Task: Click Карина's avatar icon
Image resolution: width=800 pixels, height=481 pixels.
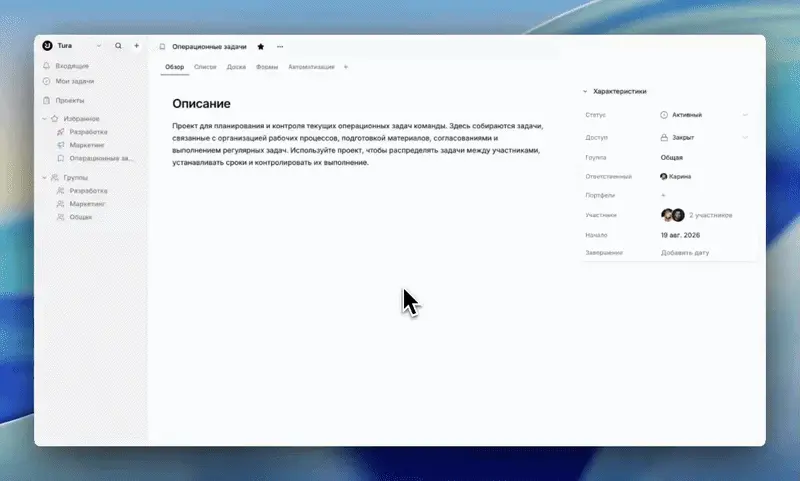Action: click(663, 176)
